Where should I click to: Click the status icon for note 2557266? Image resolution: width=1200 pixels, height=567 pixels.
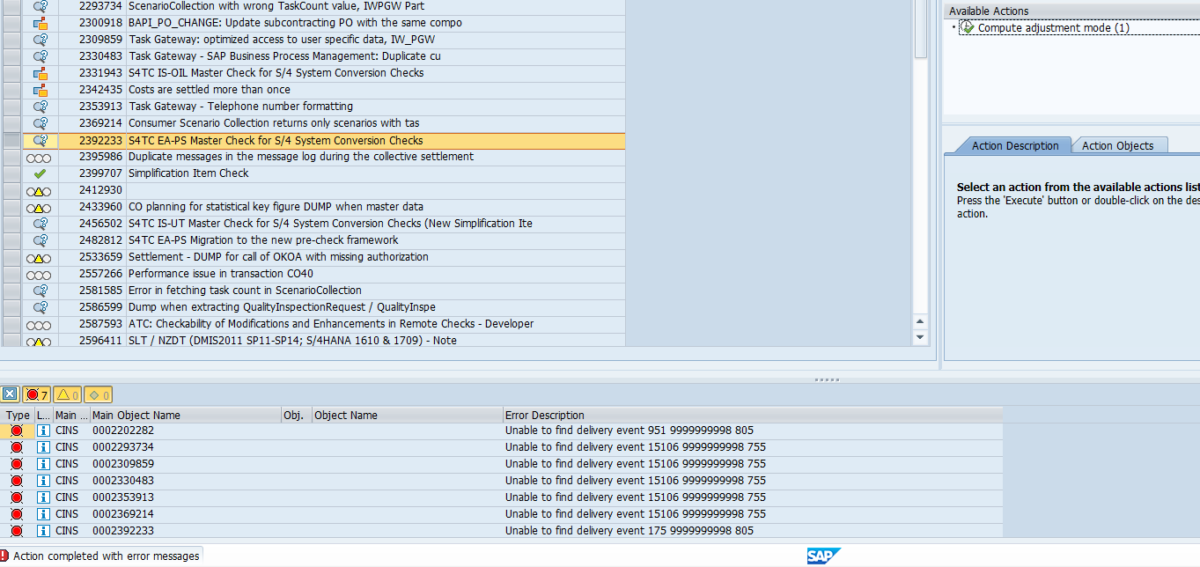coord(39,275)
